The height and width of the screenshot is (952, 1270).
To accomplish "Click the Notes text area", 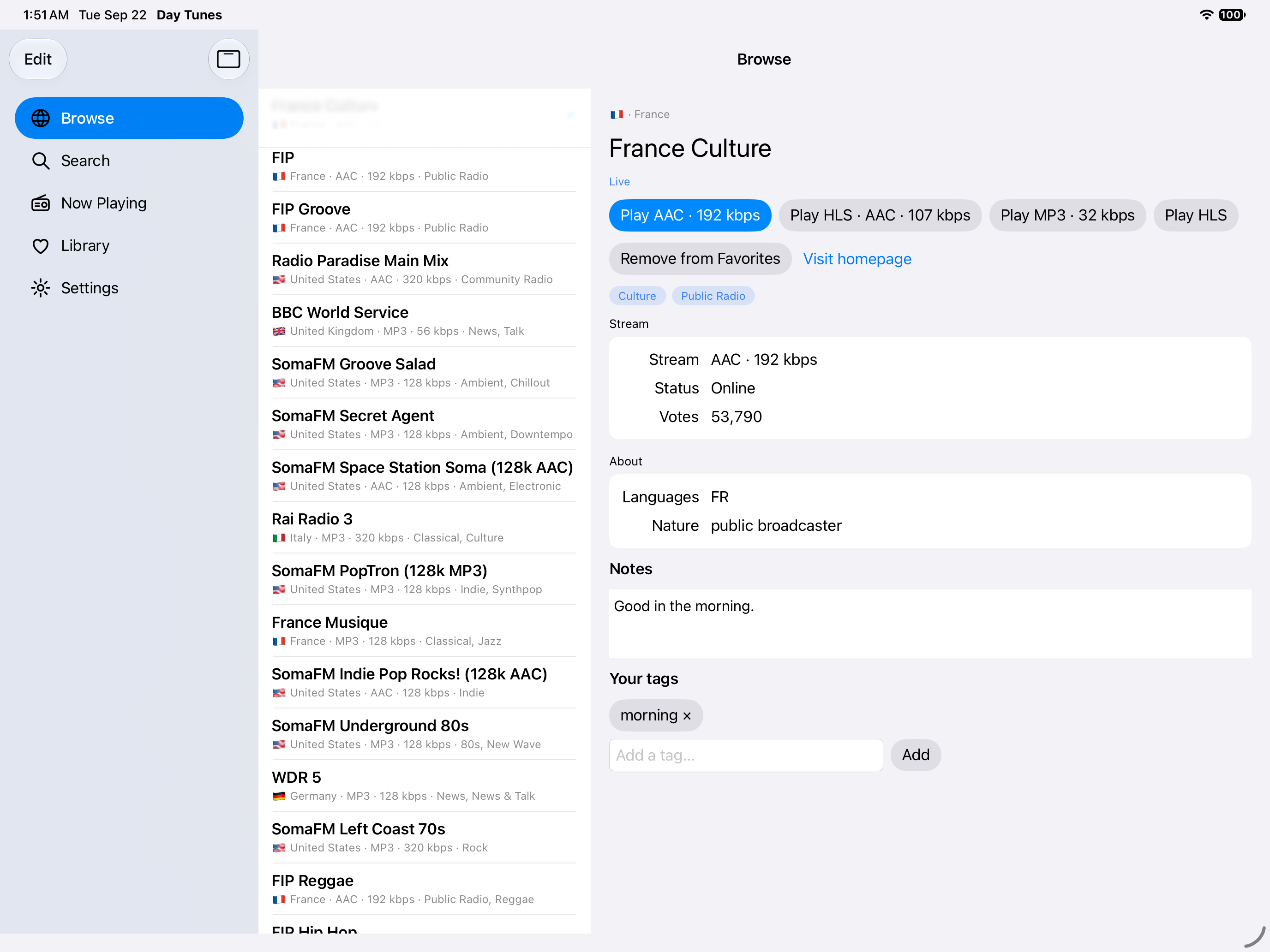I will [x=929, y=623].
